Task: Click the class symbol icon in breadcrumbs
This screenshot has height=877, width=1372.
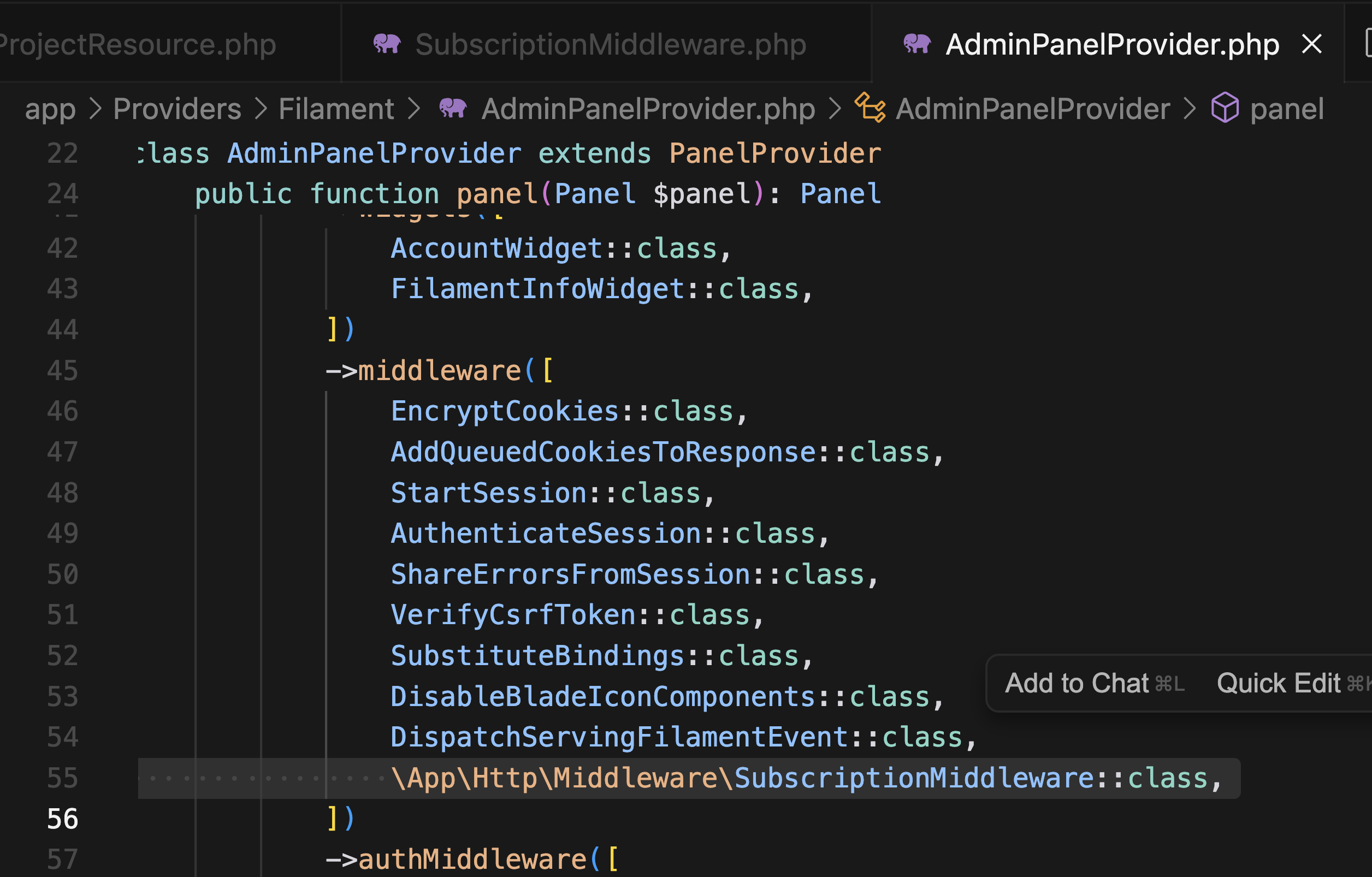Action: point(870,108)
